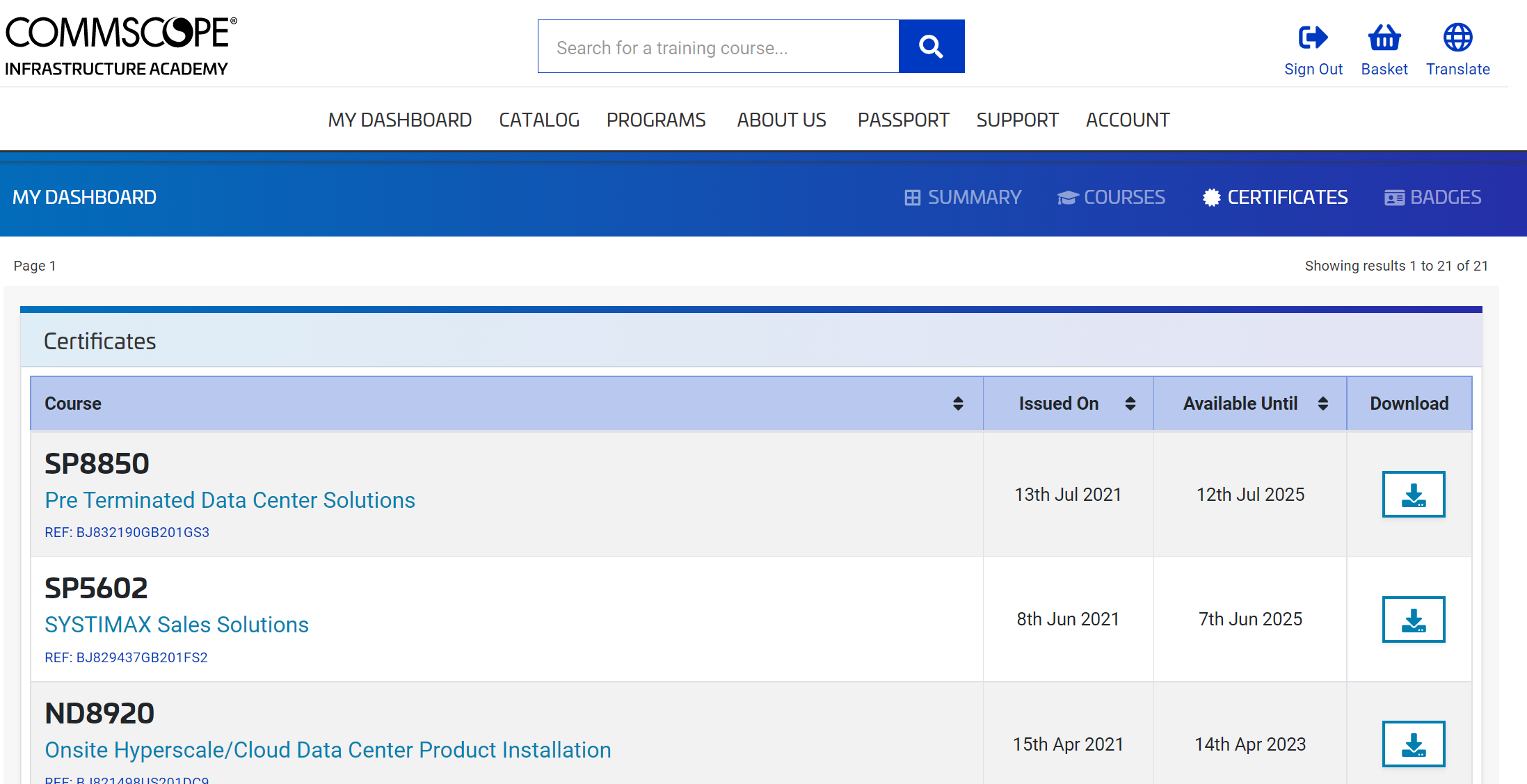The height and width of the screenshot is (784, 1527).
Task: Sort by Issued On arrows
Action: tap(1130, 403)
